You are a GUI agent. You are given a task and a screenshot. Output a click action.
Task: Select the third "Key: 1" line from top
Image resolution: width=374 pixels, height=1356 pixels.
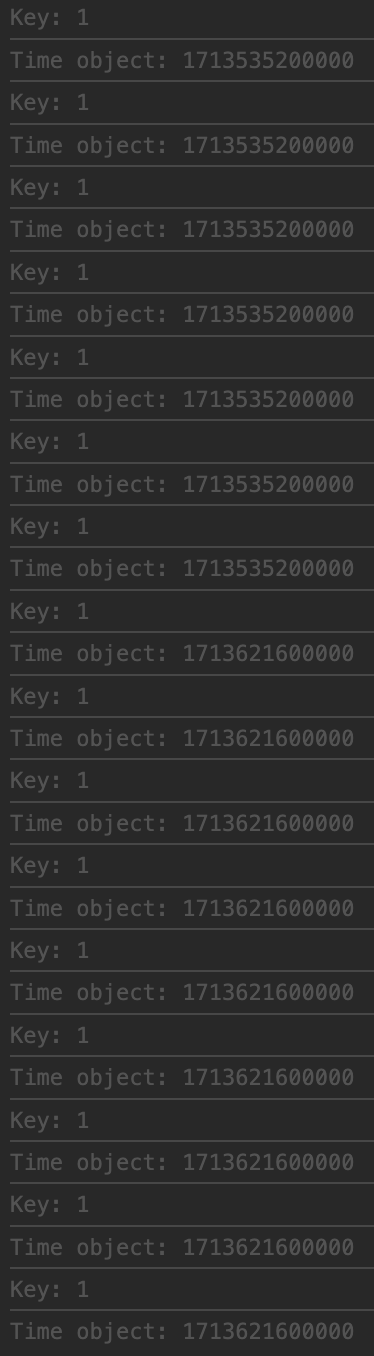[x=49, y=188]
